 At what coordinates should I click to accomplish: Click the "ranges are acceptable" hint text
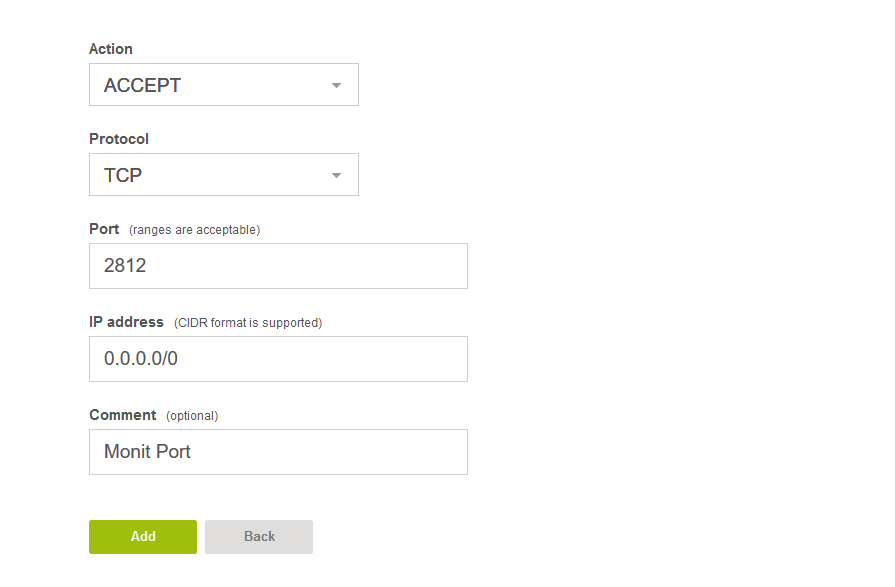[194, 230]
